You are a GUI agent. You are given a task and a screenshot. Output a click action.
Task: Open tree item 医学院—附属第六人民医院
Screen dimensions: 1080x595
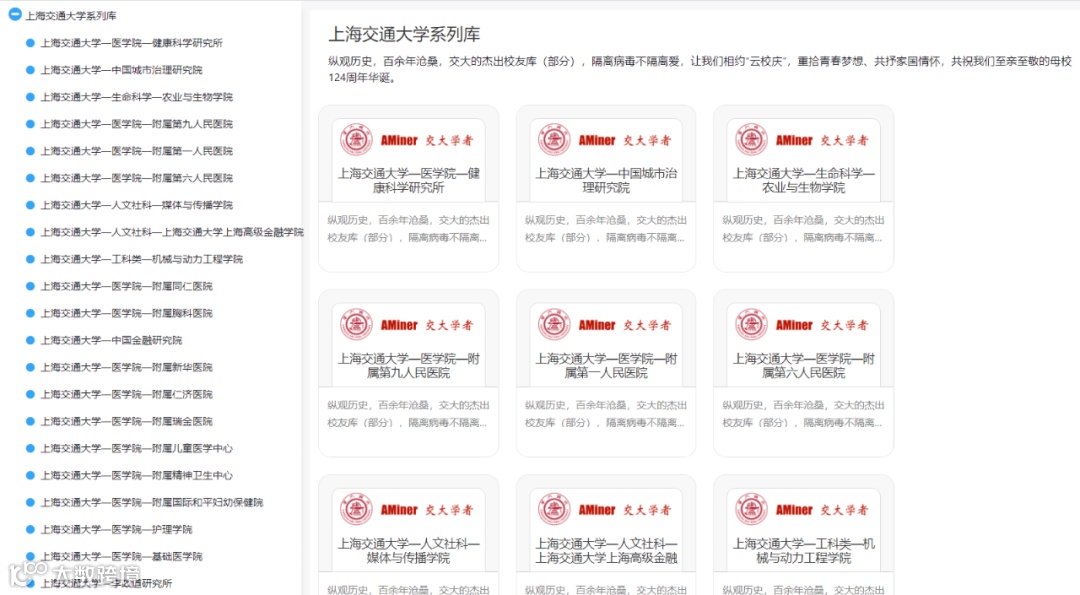tap(136, 178)
